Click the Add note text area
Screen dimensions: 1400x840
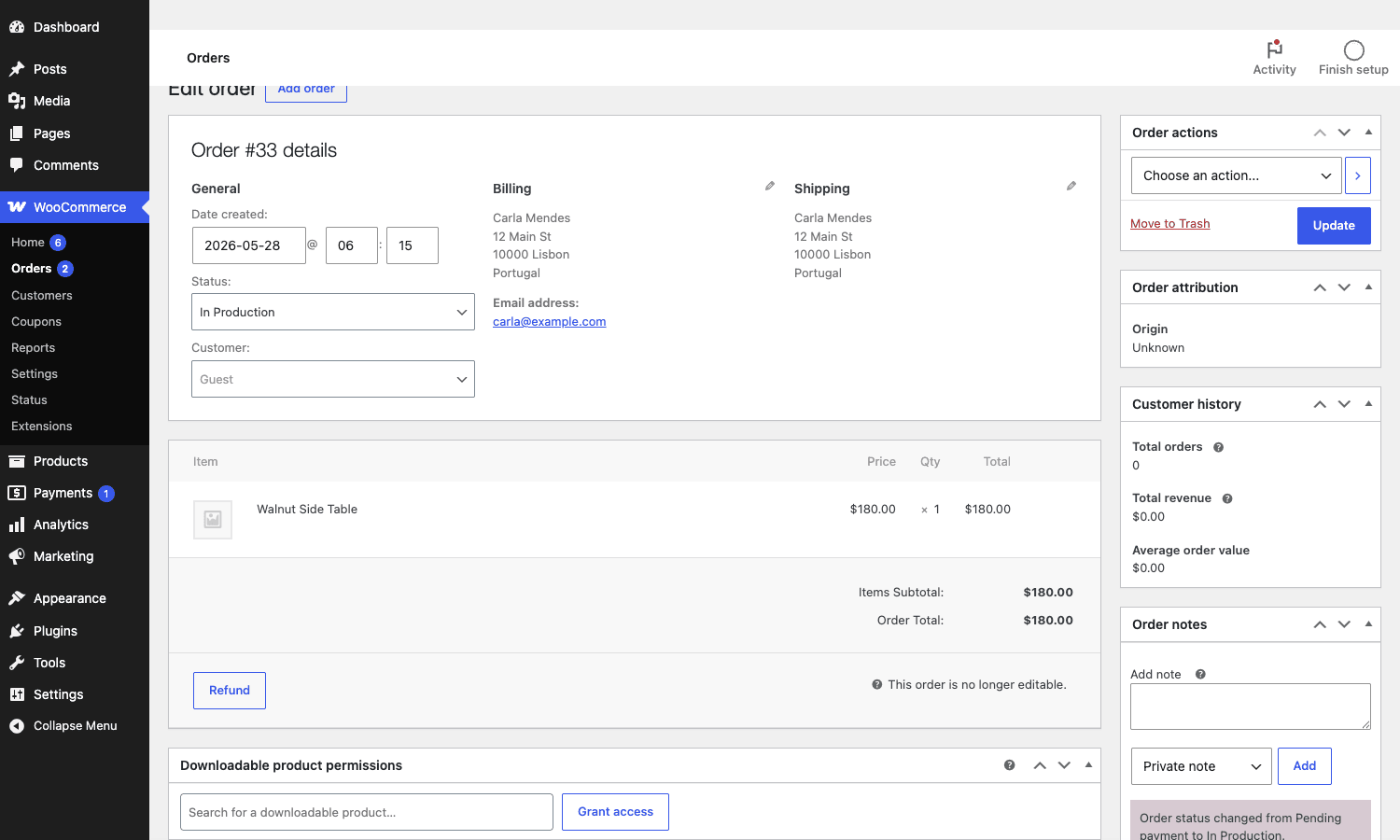point(1251,707)
